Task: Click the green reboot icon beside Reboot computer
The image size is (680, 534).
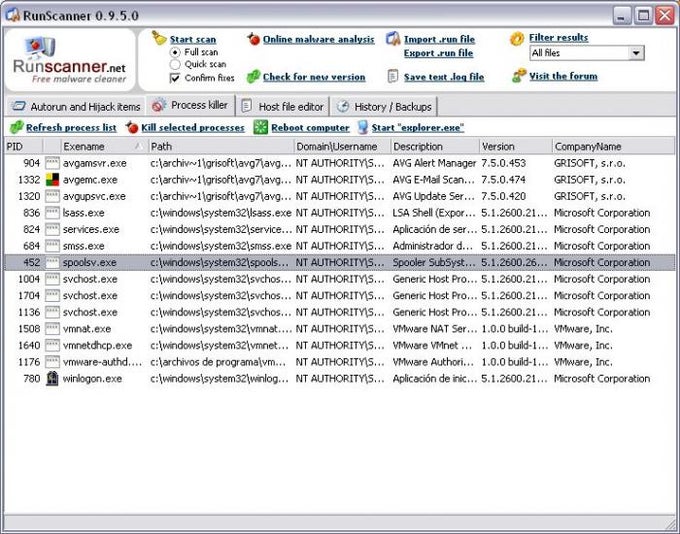Action: click(x=261, y=127)
